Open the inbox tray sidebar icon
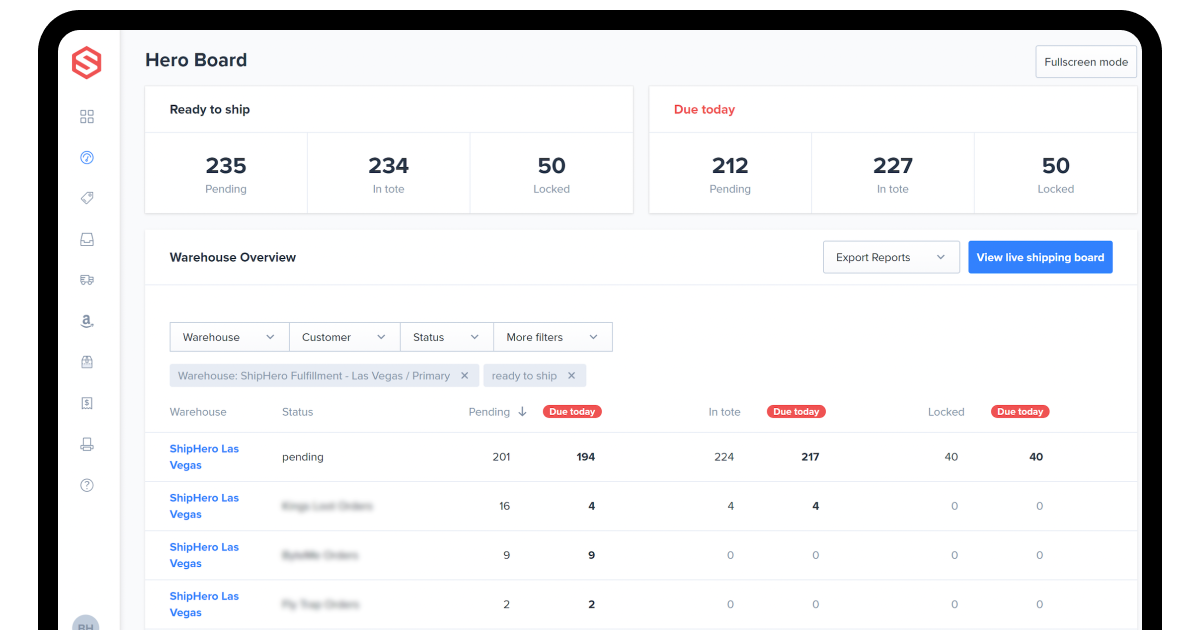The image size is (1200, 630). tap(87, 240)
